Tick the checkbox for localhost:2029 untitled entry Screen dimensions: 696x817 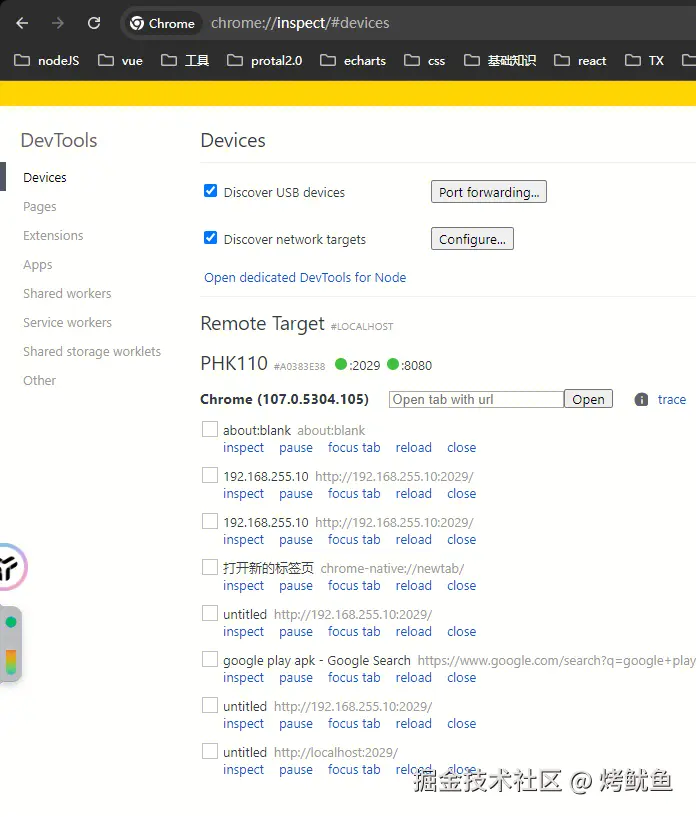(210, 751)
